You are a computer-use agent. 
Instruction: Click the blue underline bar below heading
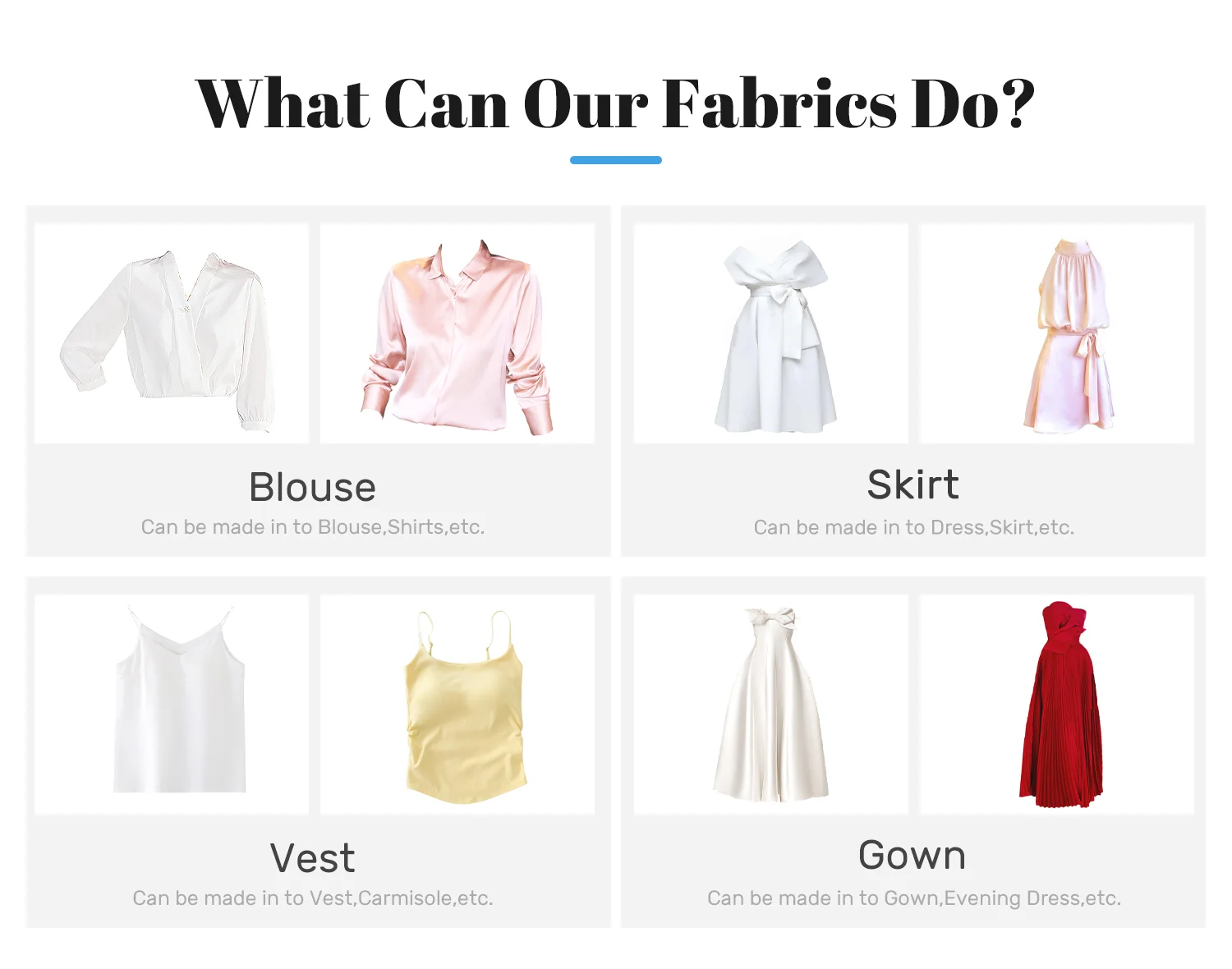pyautogui.click(x=616, y=160)
